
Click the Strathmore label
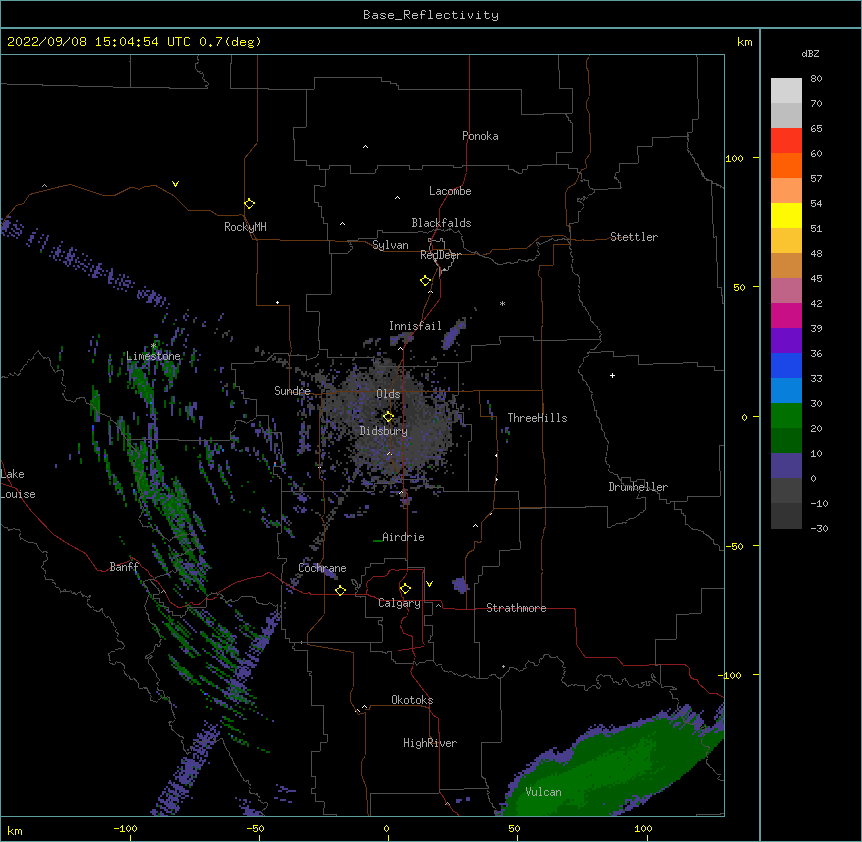pos(516,608)
